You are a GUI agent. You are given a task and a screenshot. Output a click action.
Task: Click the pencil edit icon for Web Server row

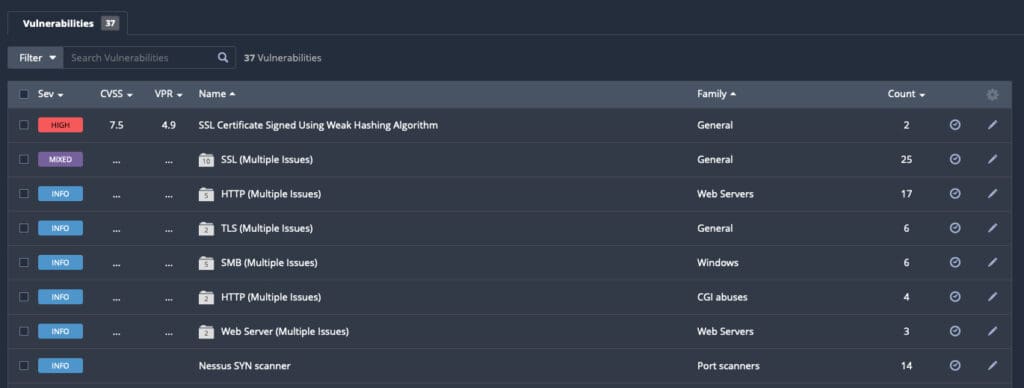992,331
